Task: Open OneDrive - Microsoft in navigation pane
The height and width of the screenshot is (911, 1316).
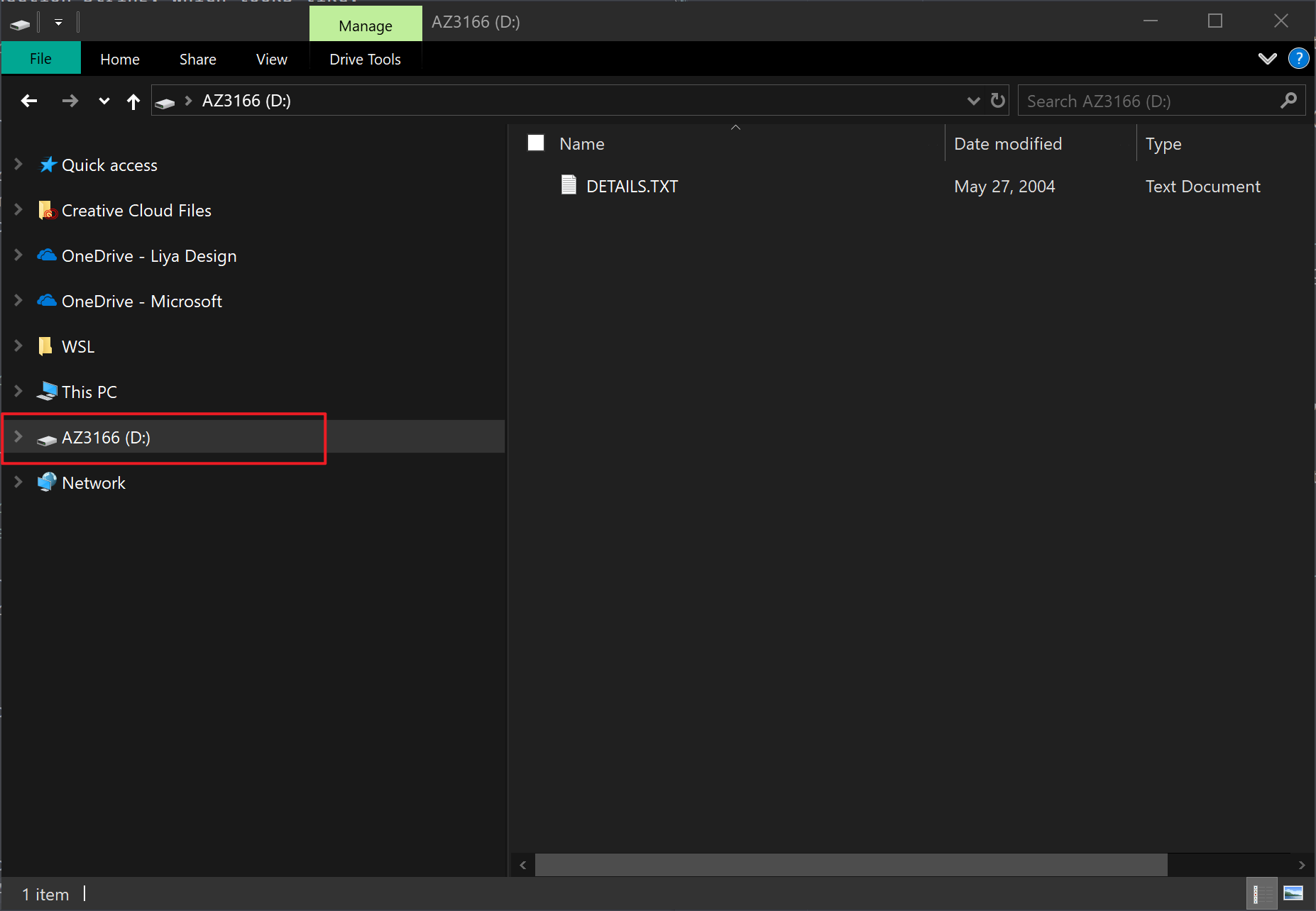Action: click(142, 302)
